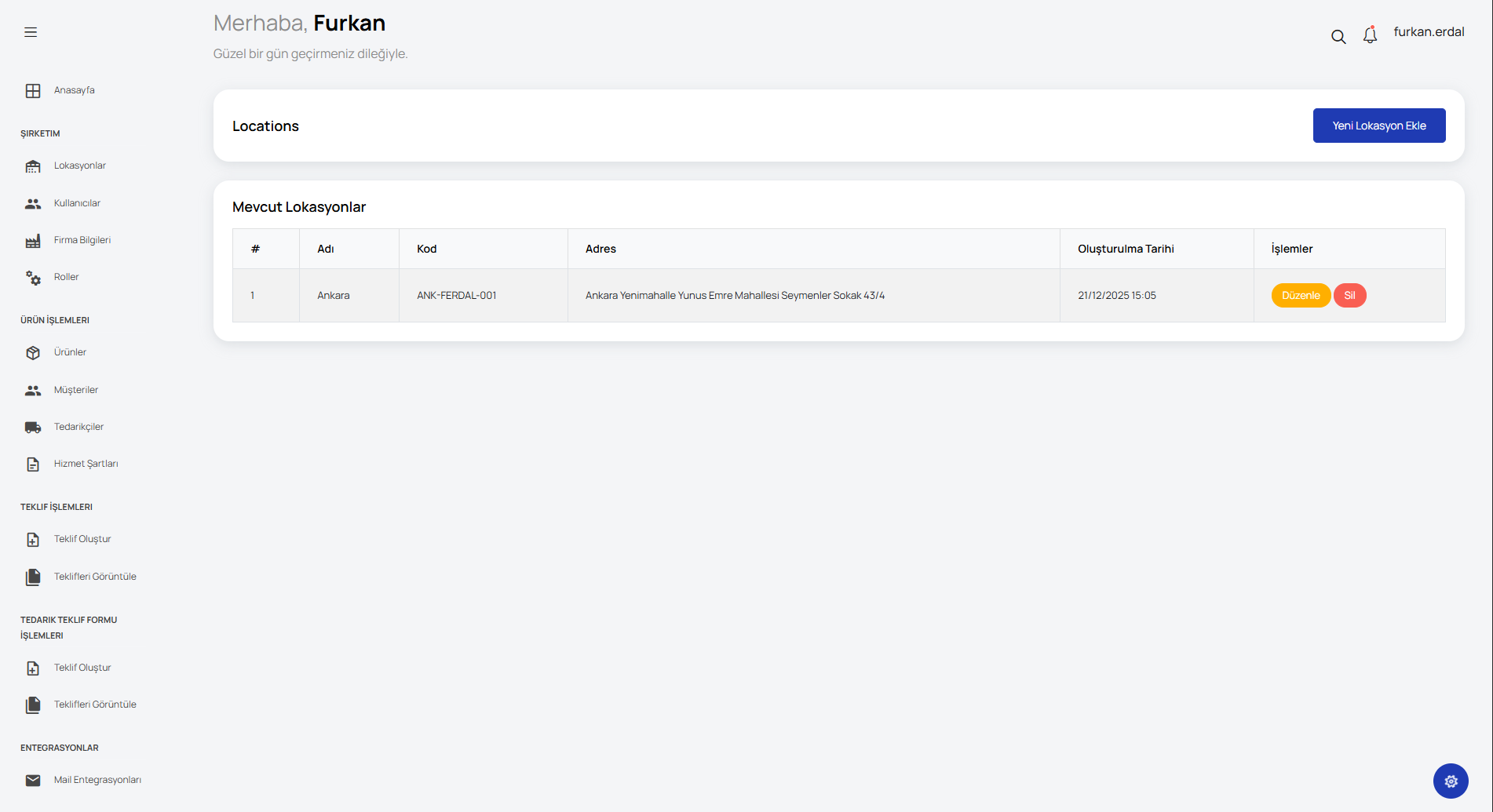Image resolution: width=1493 pixels, height=812 pixels.
Task: Click the Locations page title
Action: [265, 126]
